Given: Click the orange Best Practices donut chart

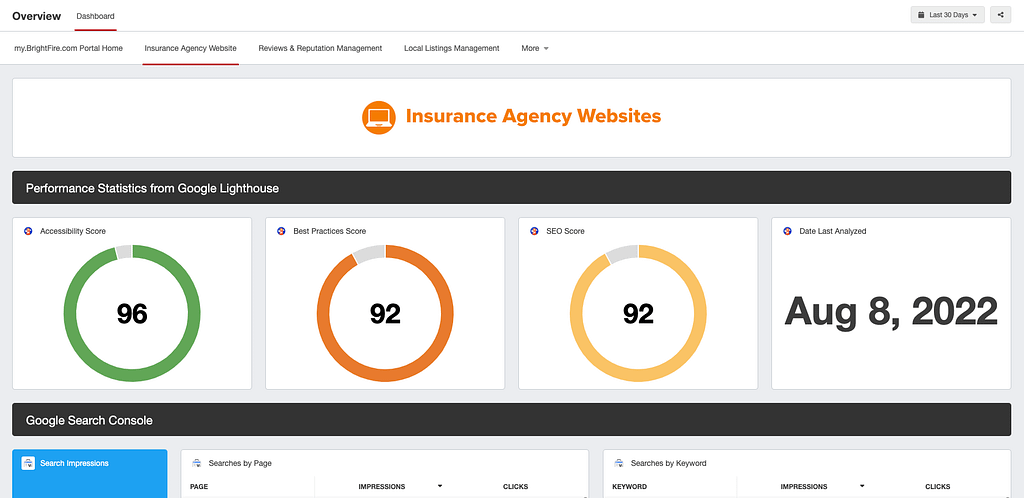Looking at the screenshot, I should [x=385, y=313].
